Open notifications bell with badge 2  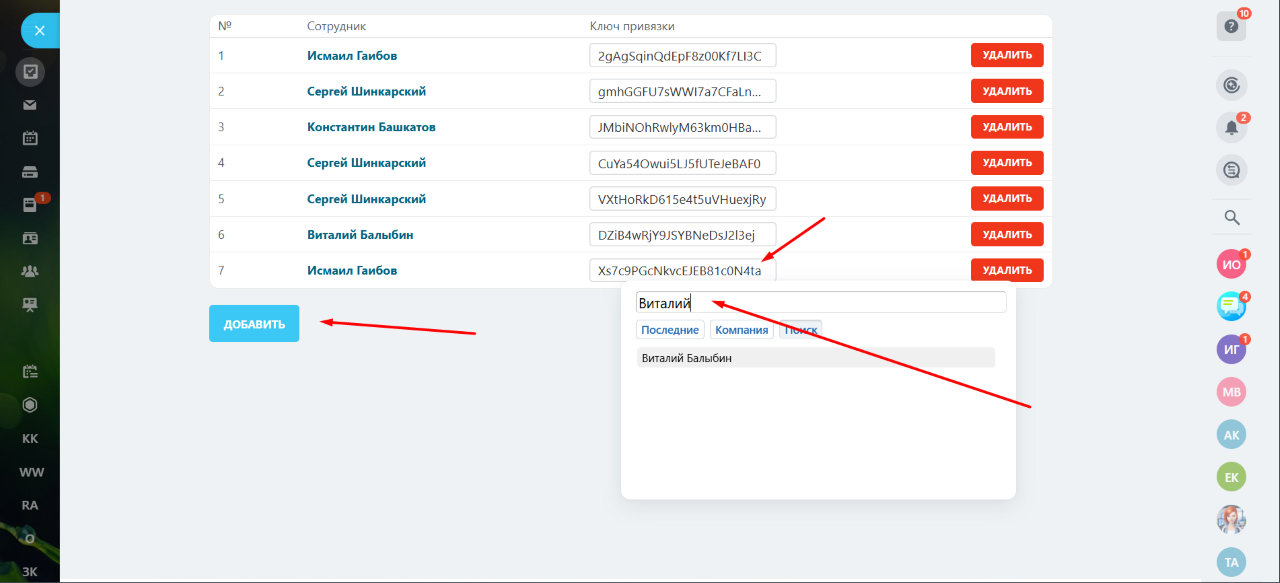coord(1231,127)
